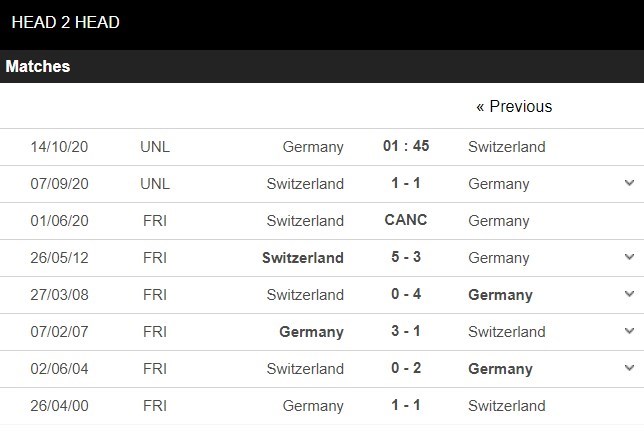Click FRI competition label on 26/04/00
644x434 pixels.
pyautogui.click(x=155, y=405)
